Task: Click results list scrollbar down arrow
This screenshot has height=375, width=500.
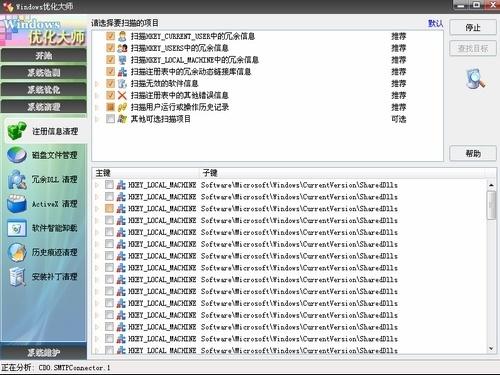Action: pyautogui.click(x=491, y=348)
